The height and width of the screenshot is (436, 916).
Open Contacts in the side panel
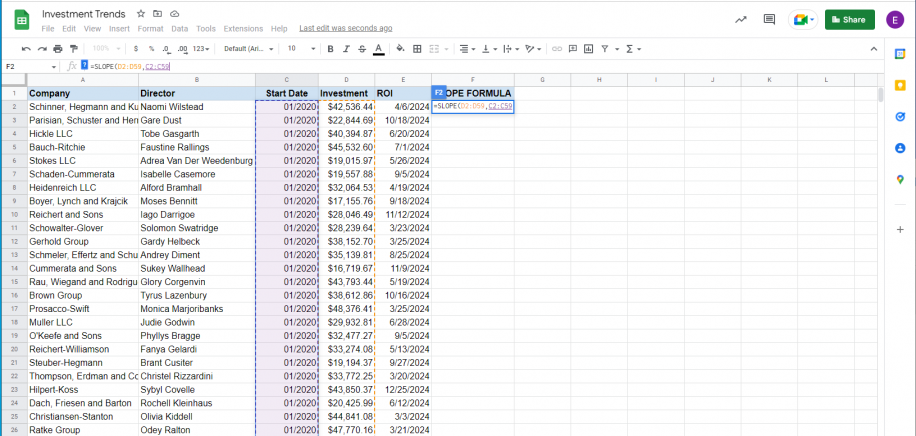[x=900, y=148]
